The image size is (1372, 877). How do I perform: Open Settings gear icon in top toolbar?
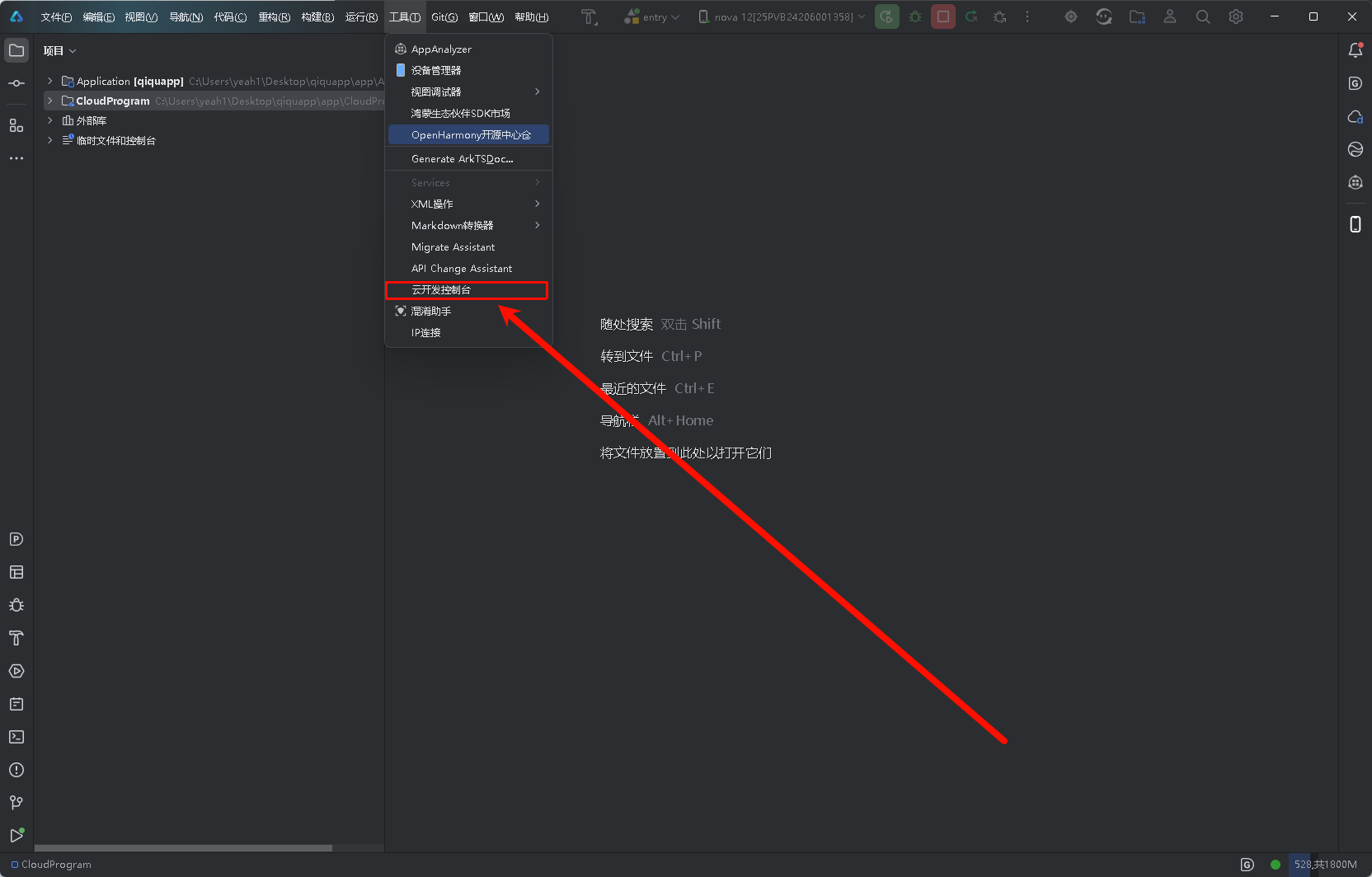coord(1236,16)
